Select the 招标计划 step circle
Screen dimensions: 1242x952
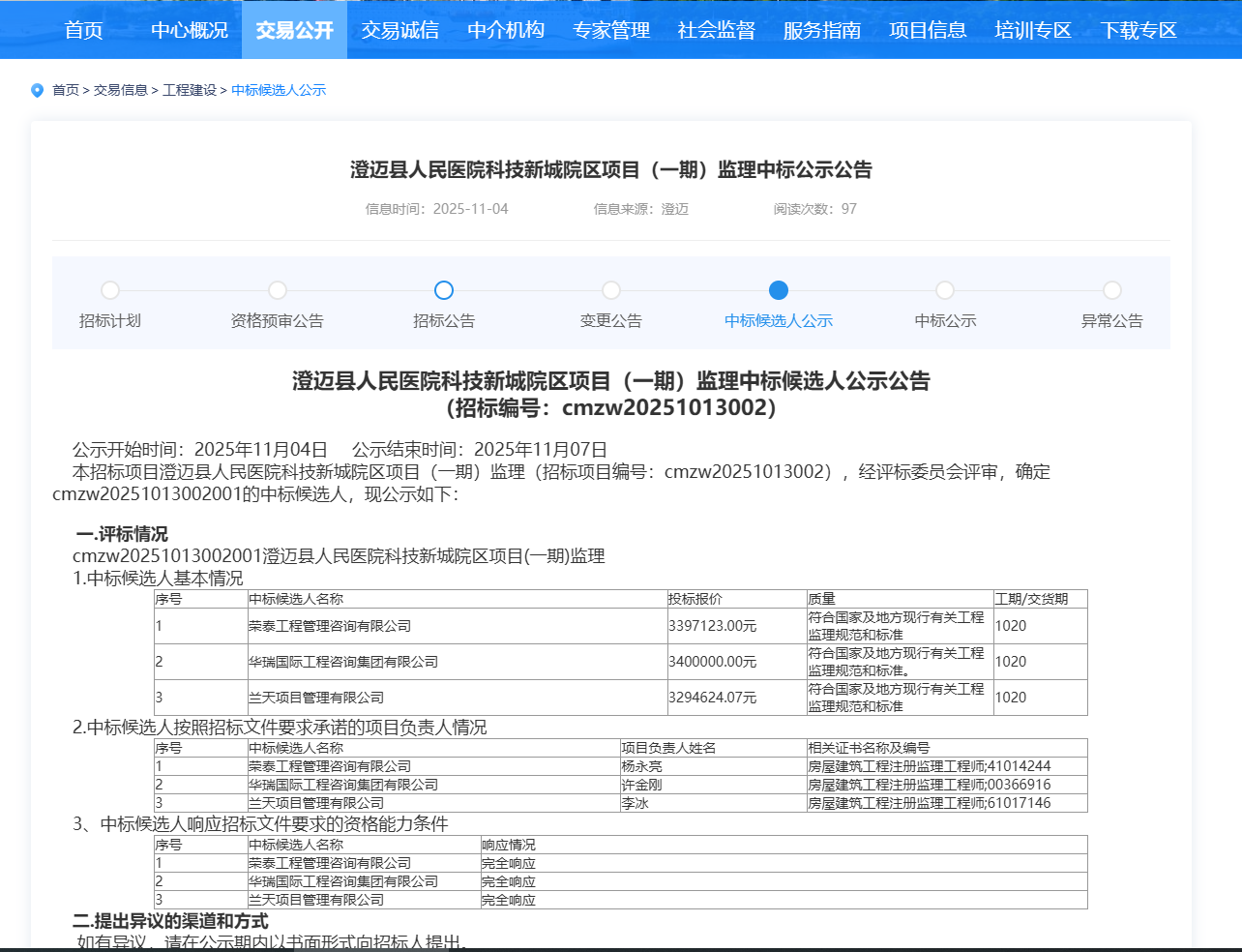coord(110,290)
